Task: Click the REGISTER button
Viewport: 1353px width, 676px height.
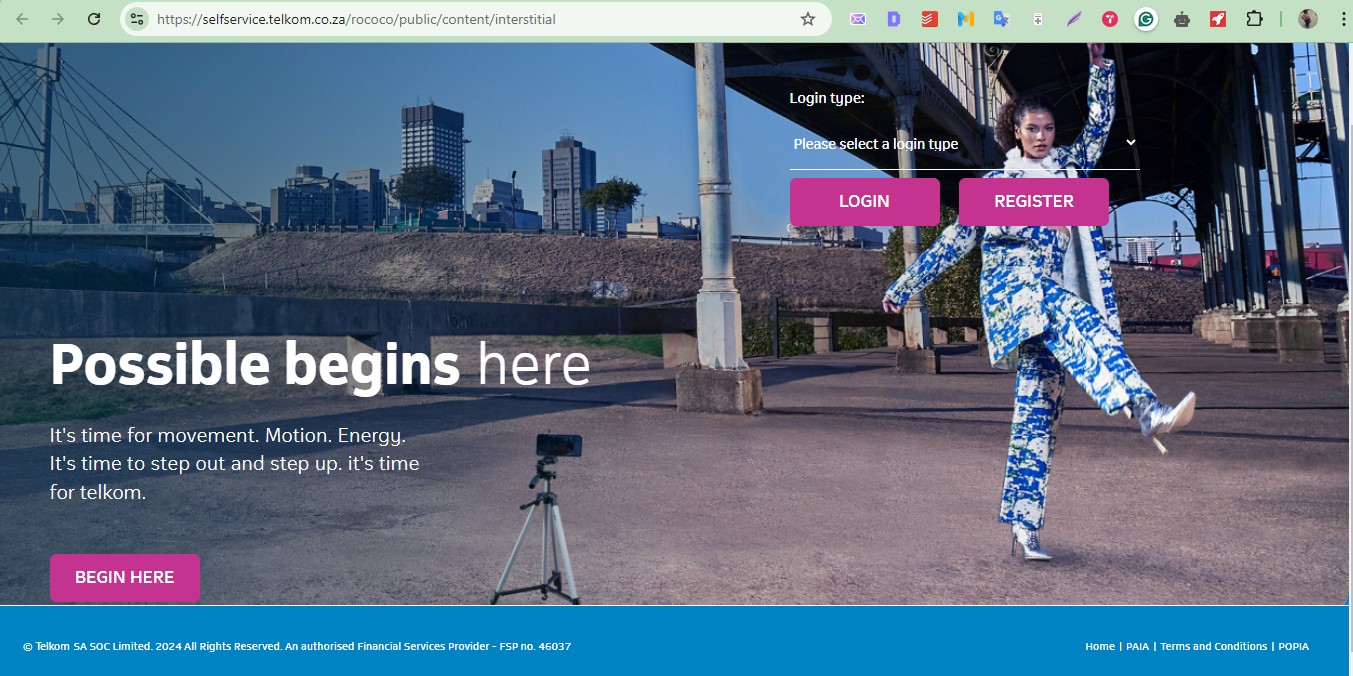Action: coord(1033,201)
